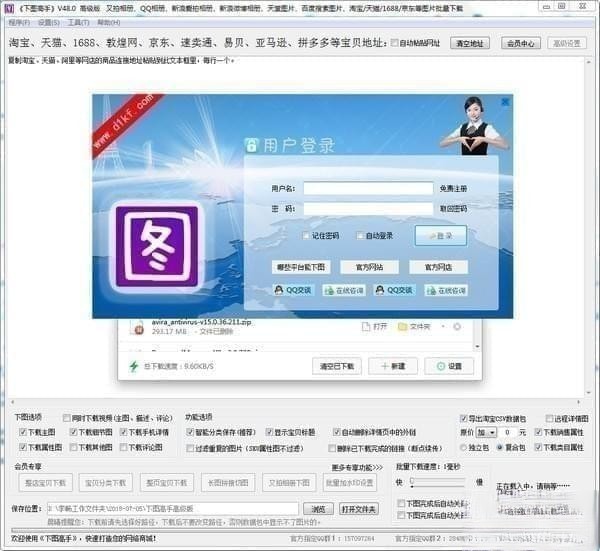Click the 保存位置 path field
This screenshot has height=551, width=600.
pos(172,509)
